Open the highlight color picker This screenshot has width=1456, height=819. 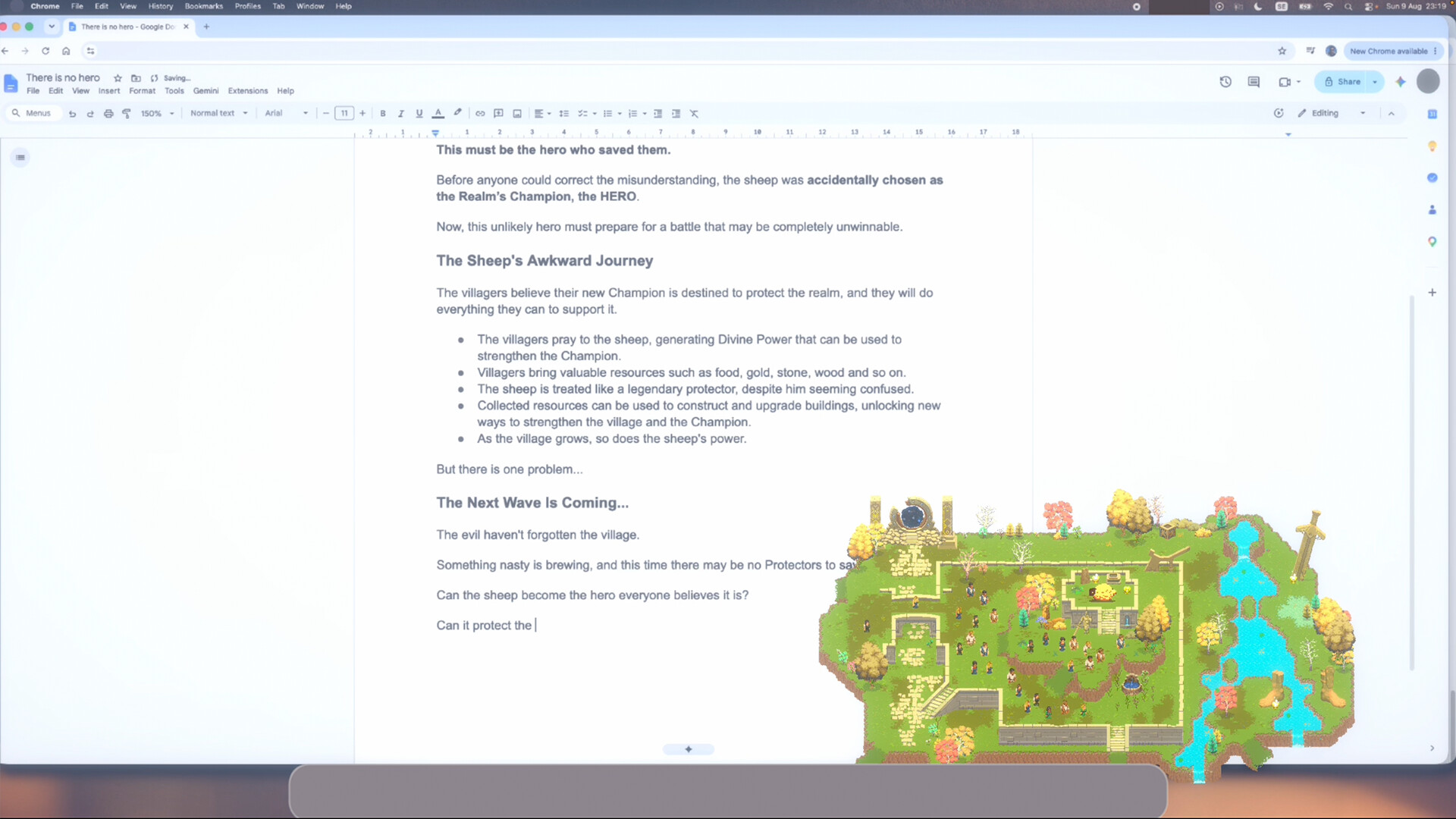(x=457, y=113)
